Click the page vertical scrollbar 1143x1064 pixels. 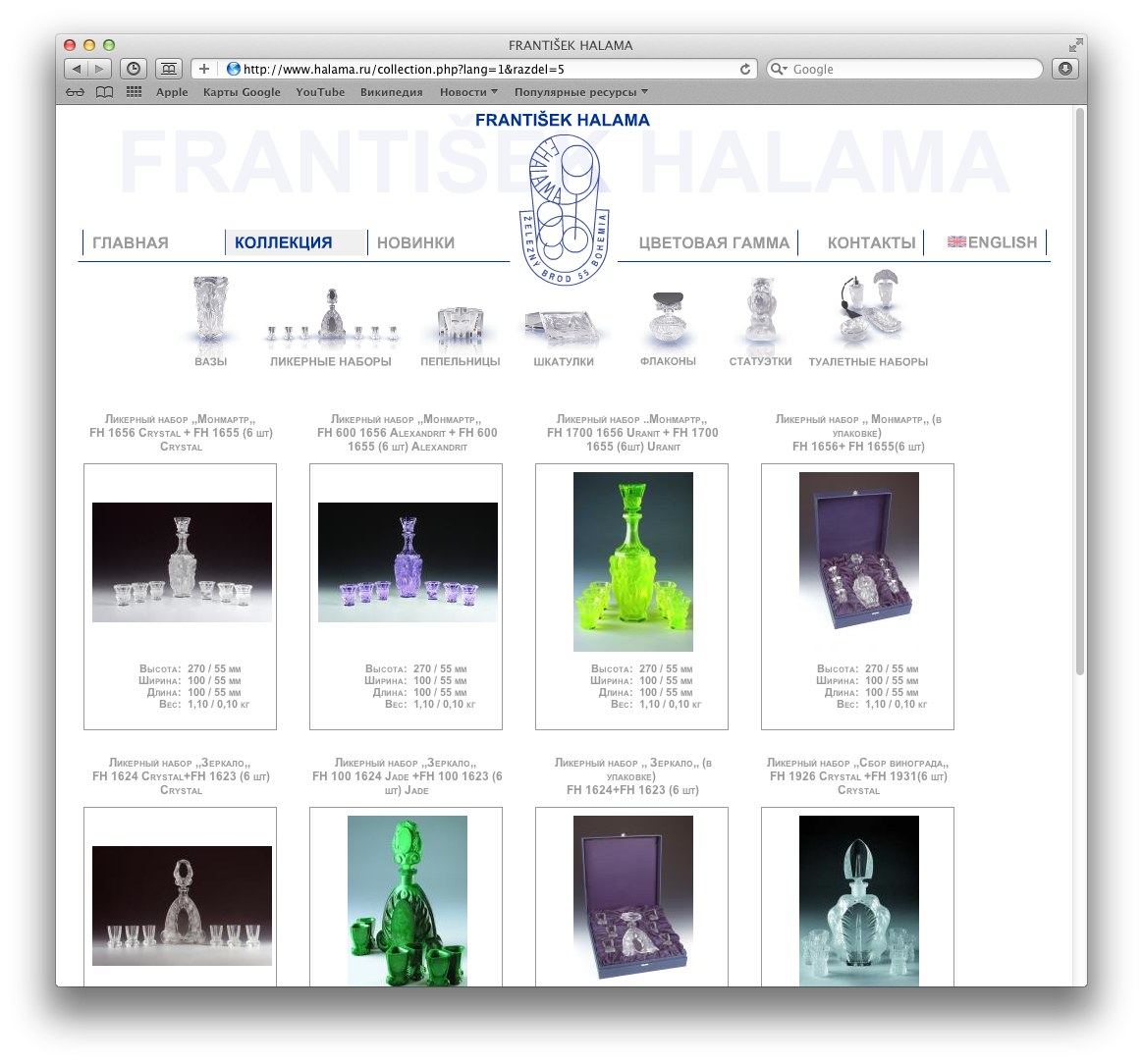(1079, 394)
